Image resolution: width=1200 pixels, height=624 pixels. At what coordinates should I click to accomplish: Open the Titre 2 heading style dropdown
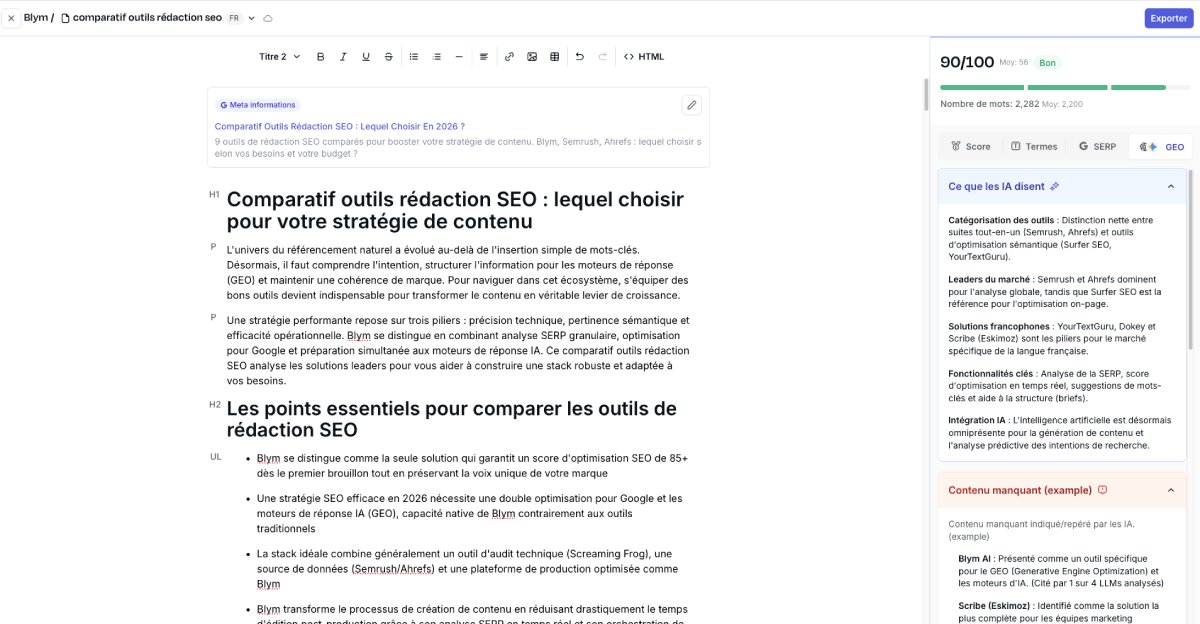[x=279, y=57]
